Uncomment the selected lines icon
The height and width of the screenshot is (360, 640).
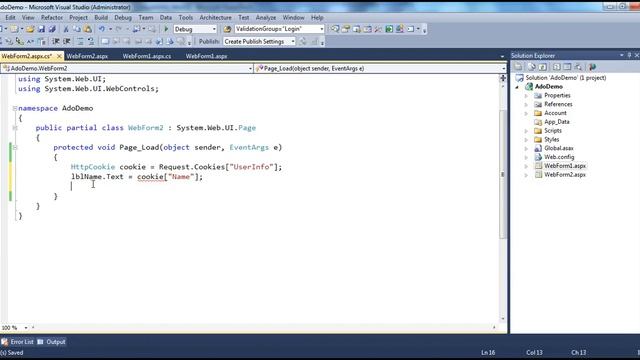pos(91,41)
